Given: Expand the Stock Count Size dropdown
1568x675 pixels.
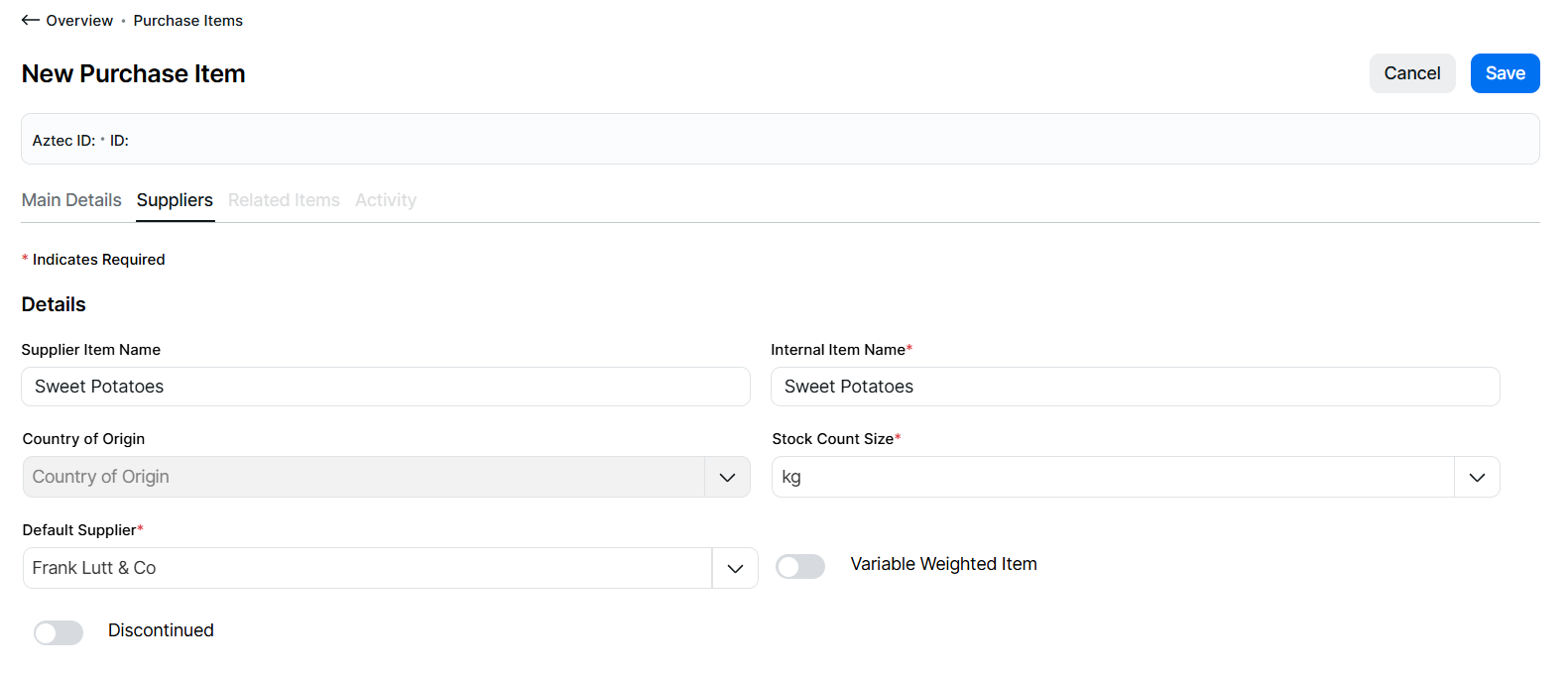Looking at the screenshot, I should tap(1477, 477).
